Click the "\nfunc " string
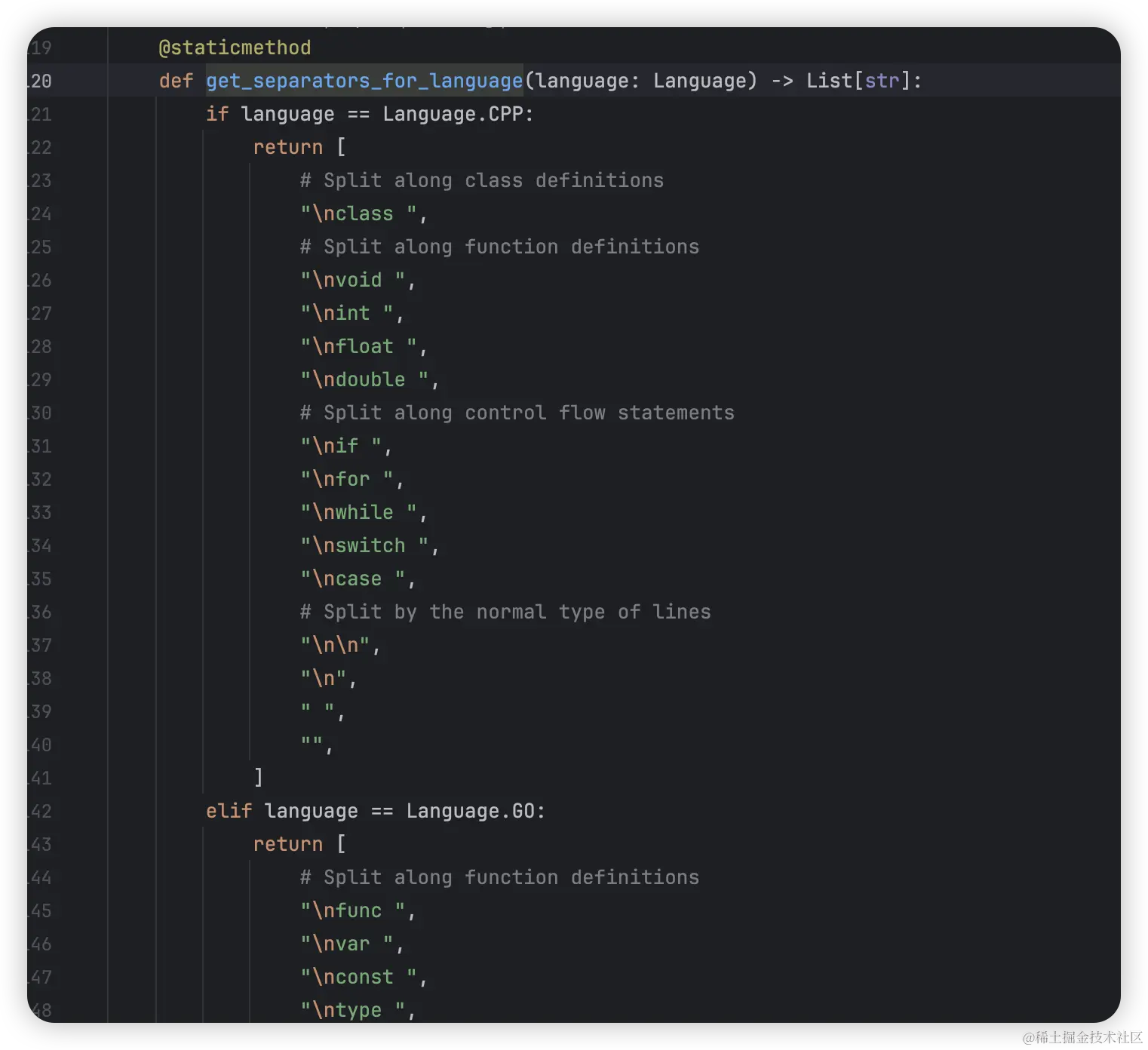 pos(352,910)
